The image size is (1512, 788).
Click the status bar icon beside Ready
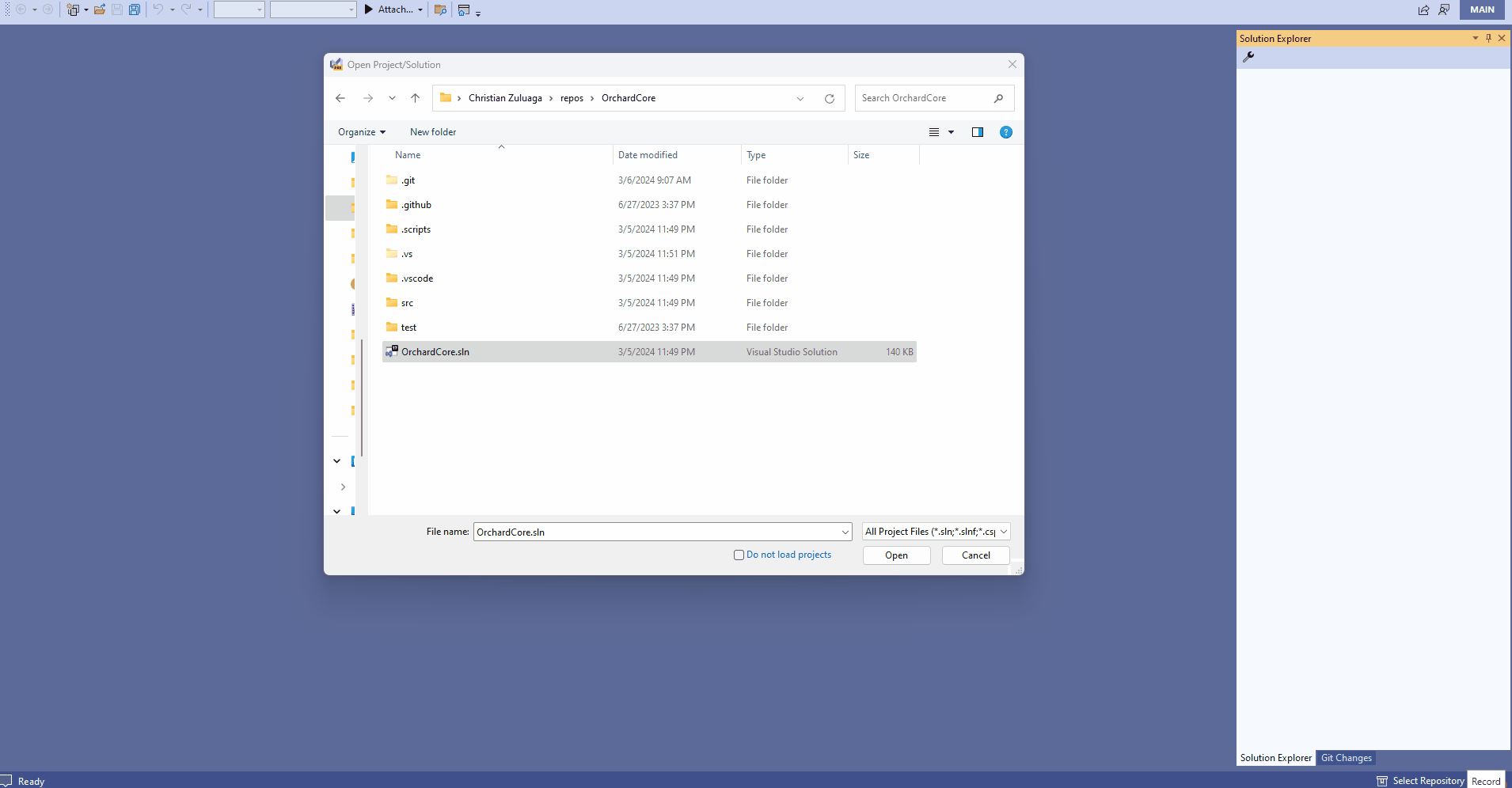(x=6, y=781)
